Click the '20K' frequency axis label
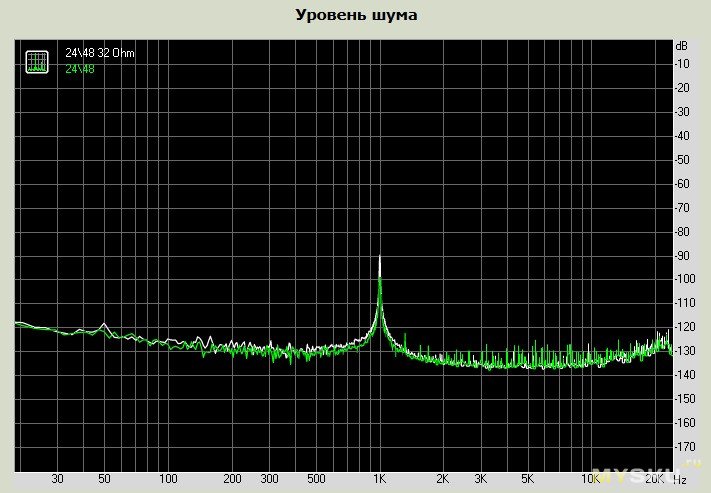 [x=655, y=480]
